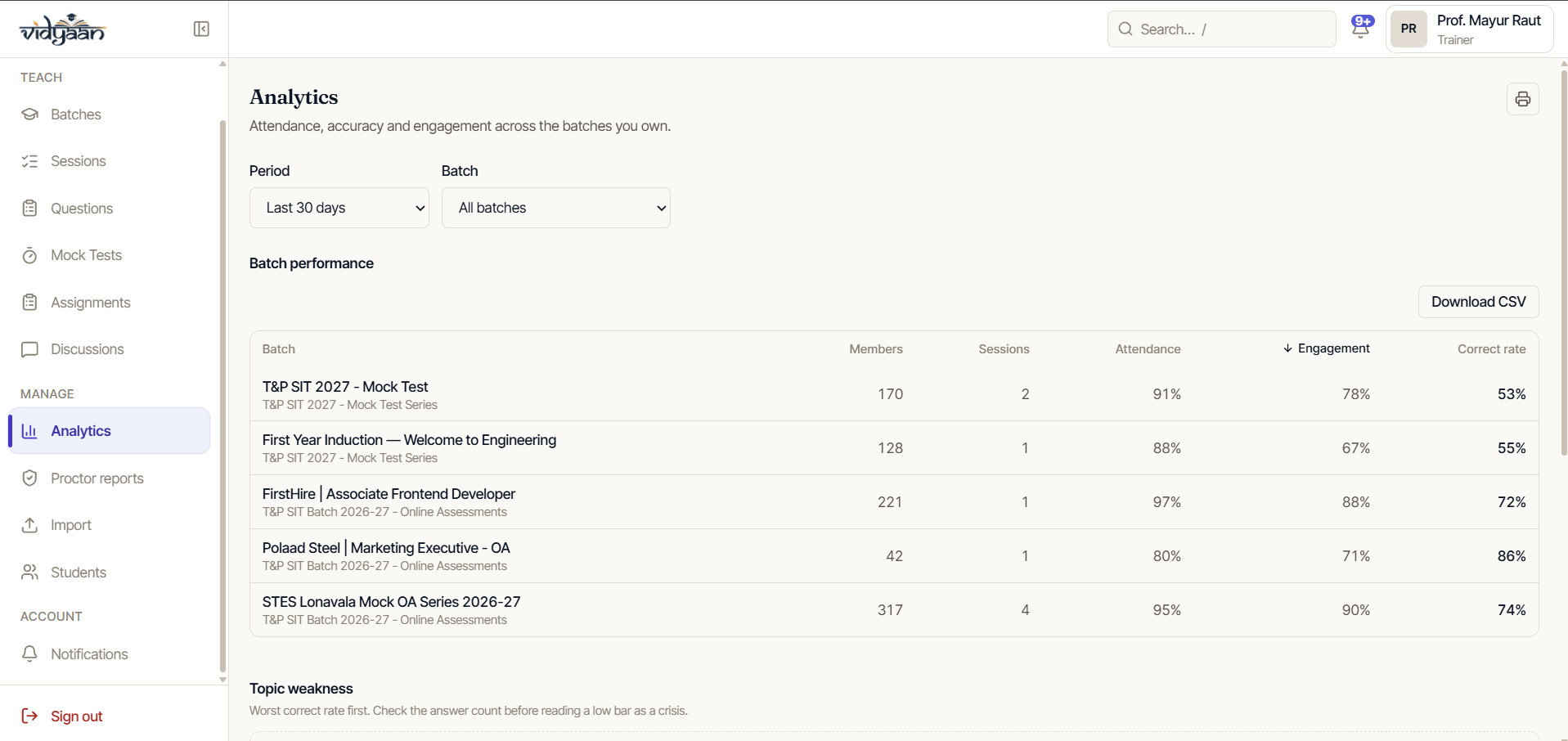Click the sidebar vertical scrollbar
This screenshot has height=741, width=1568.
pos(222,397)
